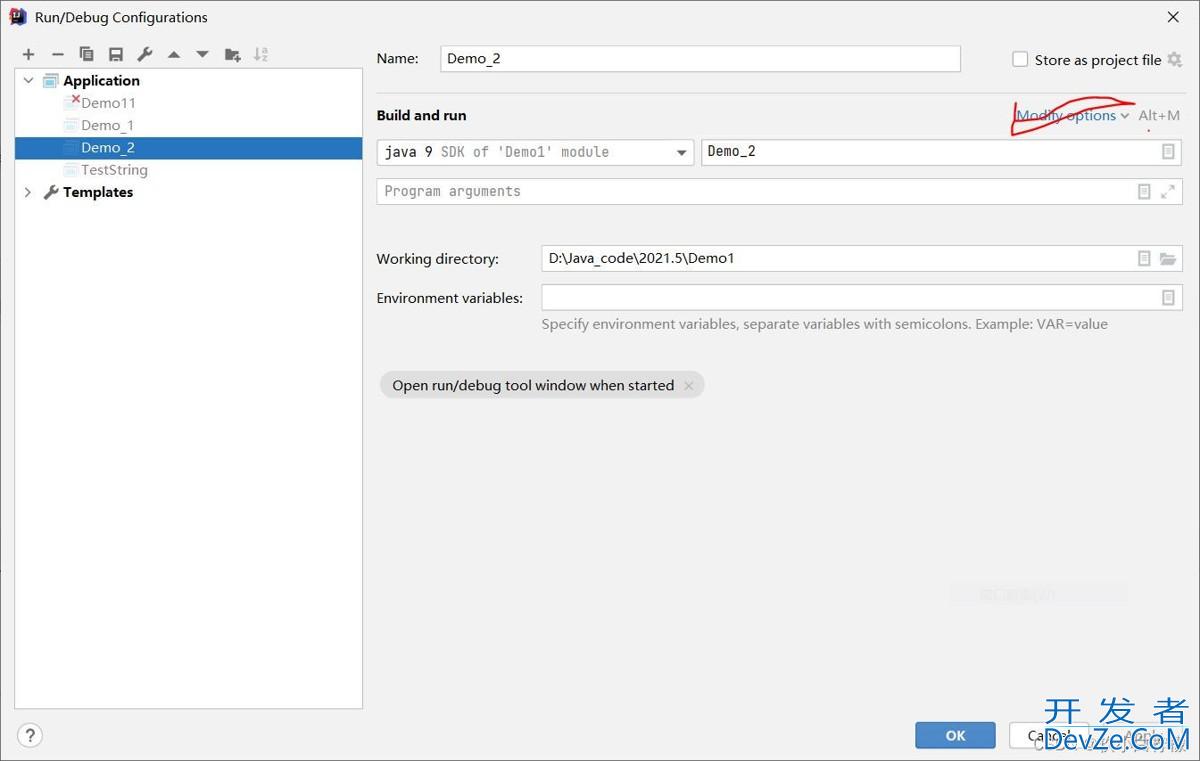Click the Environment variables input field
Viewport: 1200px width, 761px height.
tap(850, 298)
